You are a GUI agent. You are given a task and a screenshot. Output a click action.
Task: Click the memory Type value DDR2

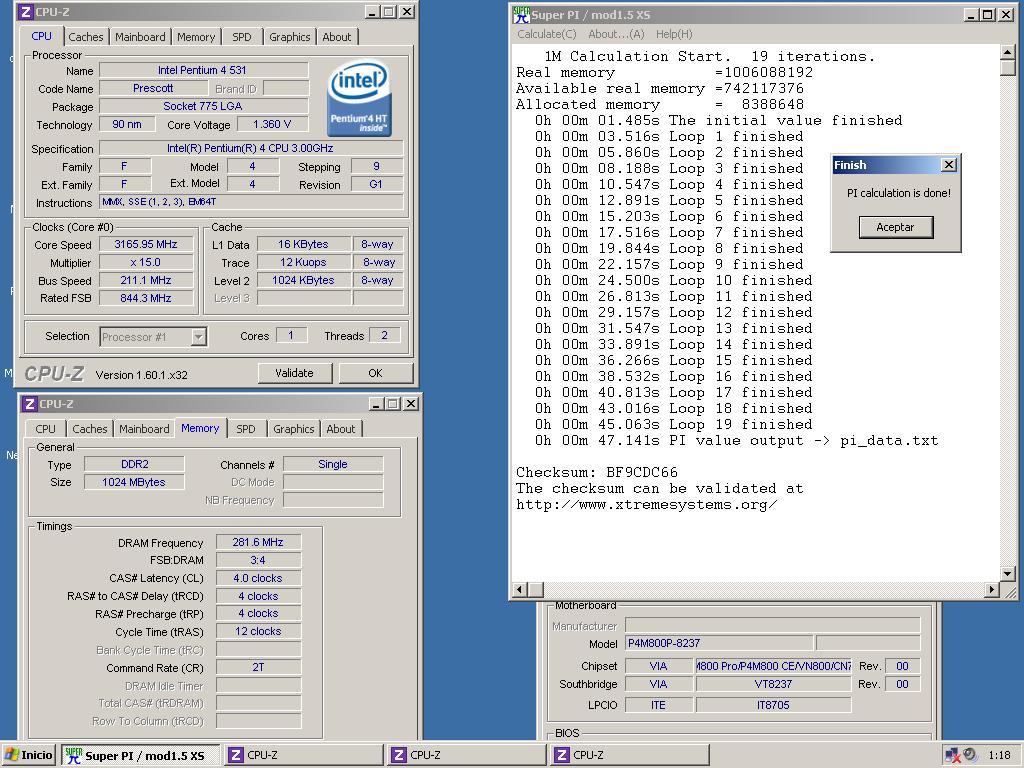click(135, 464)
